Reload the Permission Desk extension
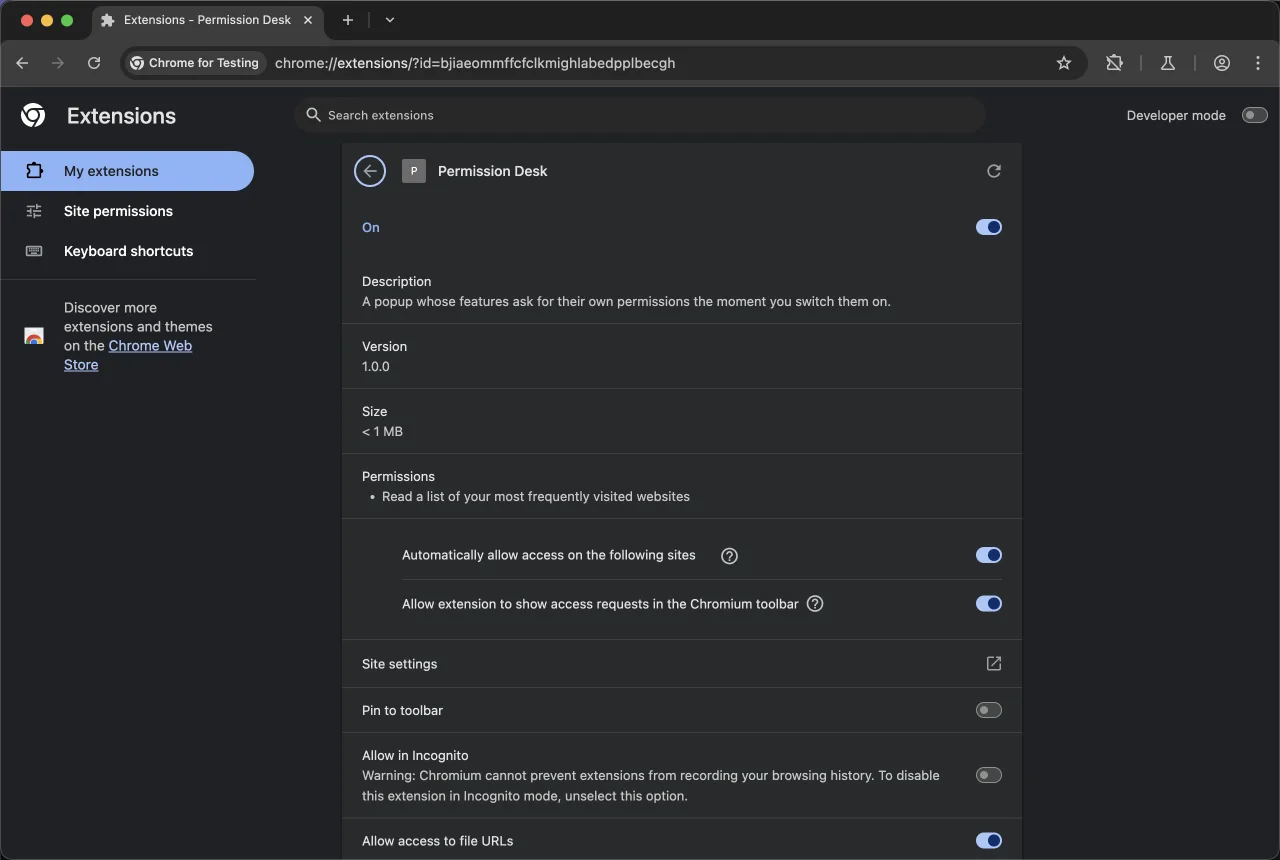The width and height of the screenshot is (1280, 860). click(994, 171)
